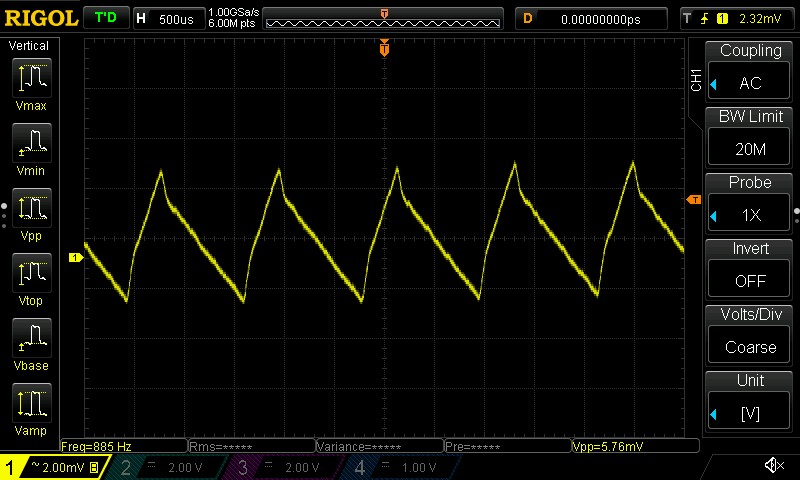
Task: Click the Pre measurement readout
Action: pyautogui.click(x=508, y=446)
